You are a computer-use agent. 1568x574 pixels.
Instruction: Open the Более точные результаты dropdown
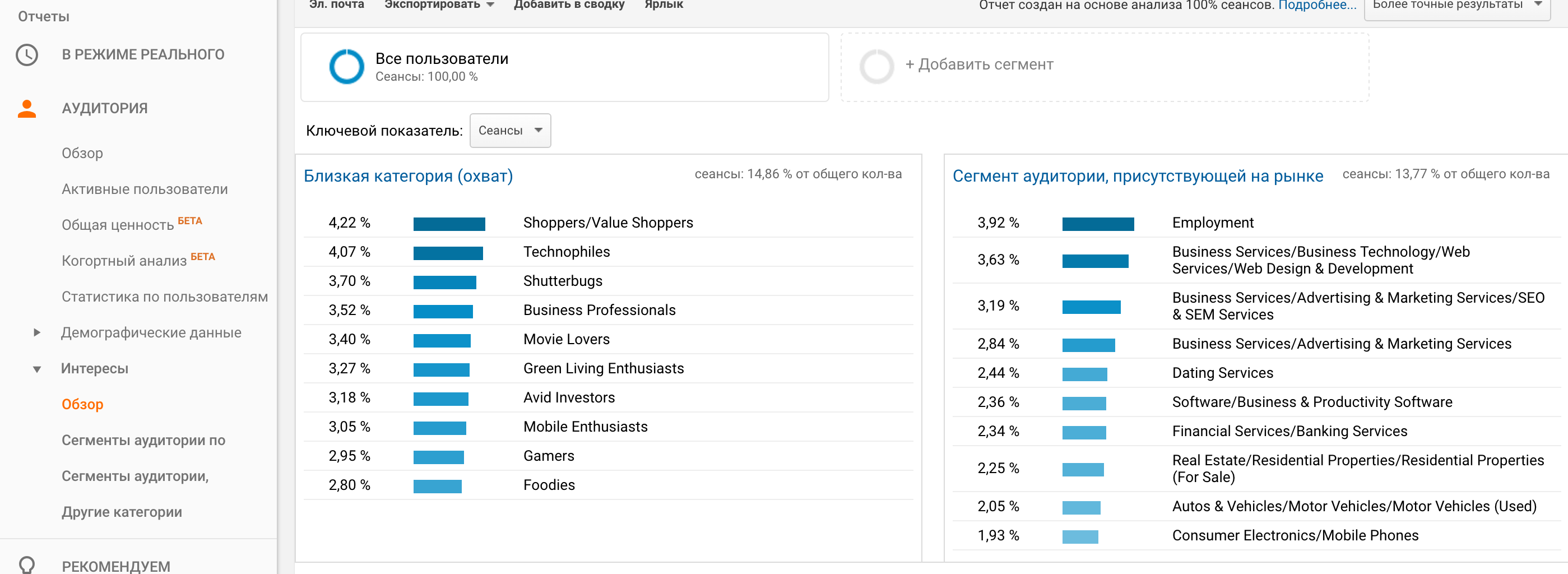click(1456, 6)
